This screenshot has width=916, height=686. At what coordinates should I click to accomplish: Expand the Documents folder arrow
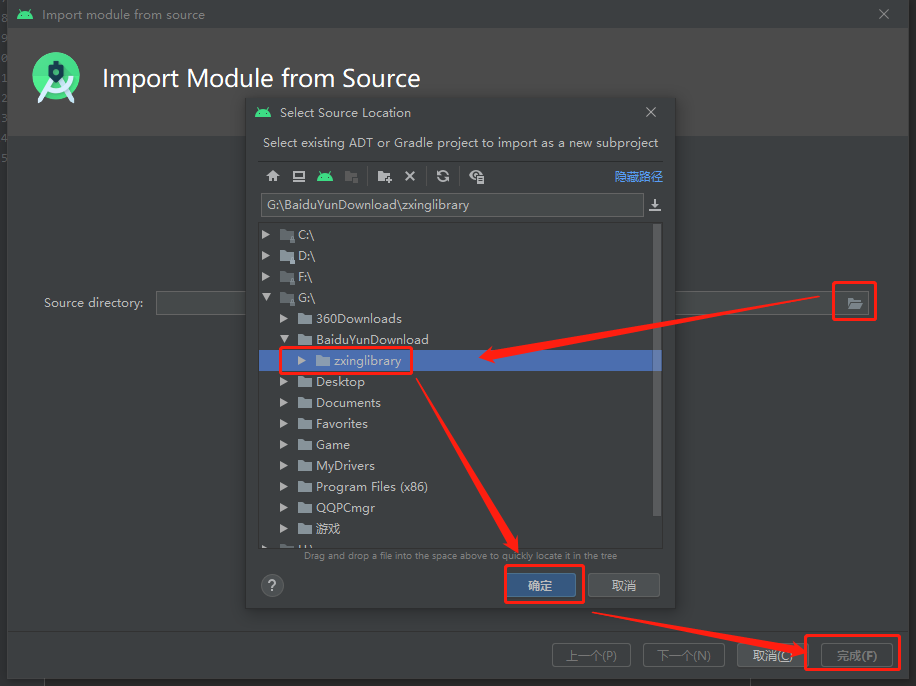pyautogui.click(x=284, y=403)
